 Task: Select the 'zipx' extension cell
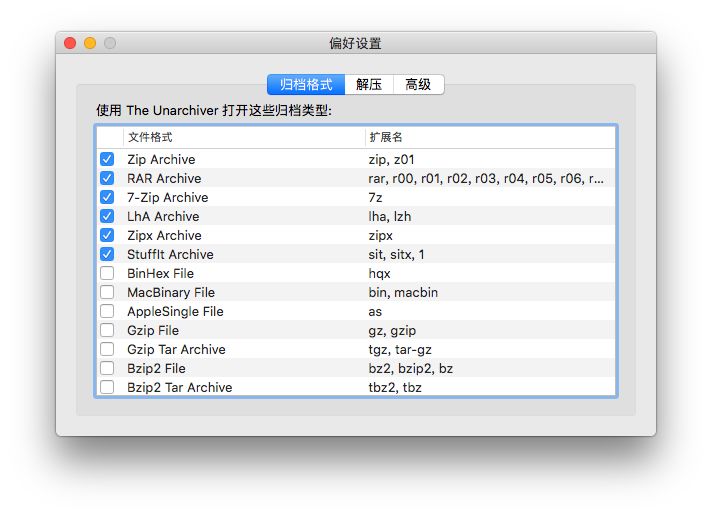(381, 235)
